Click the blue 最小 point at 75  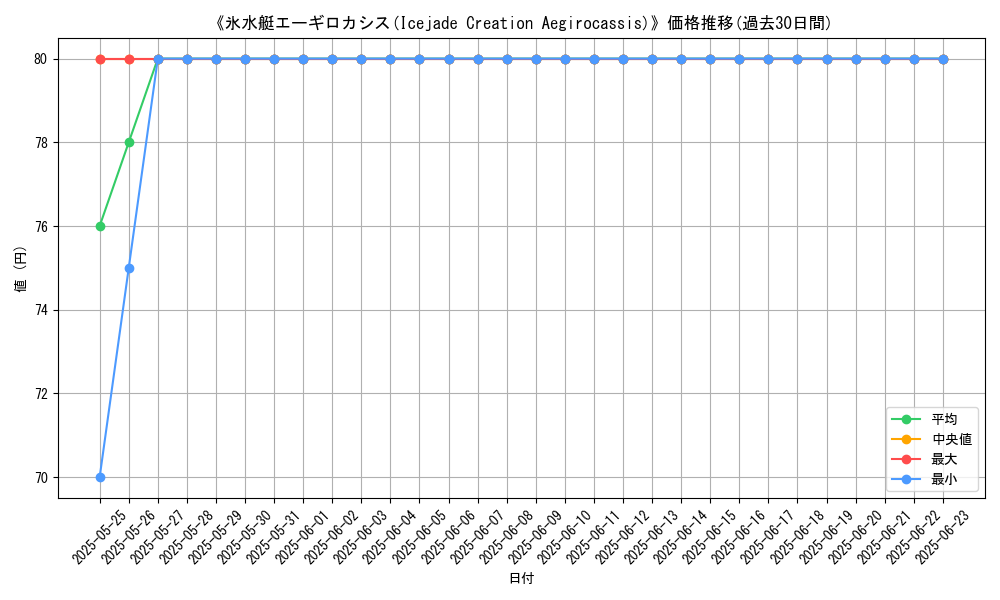pos(129,268)
